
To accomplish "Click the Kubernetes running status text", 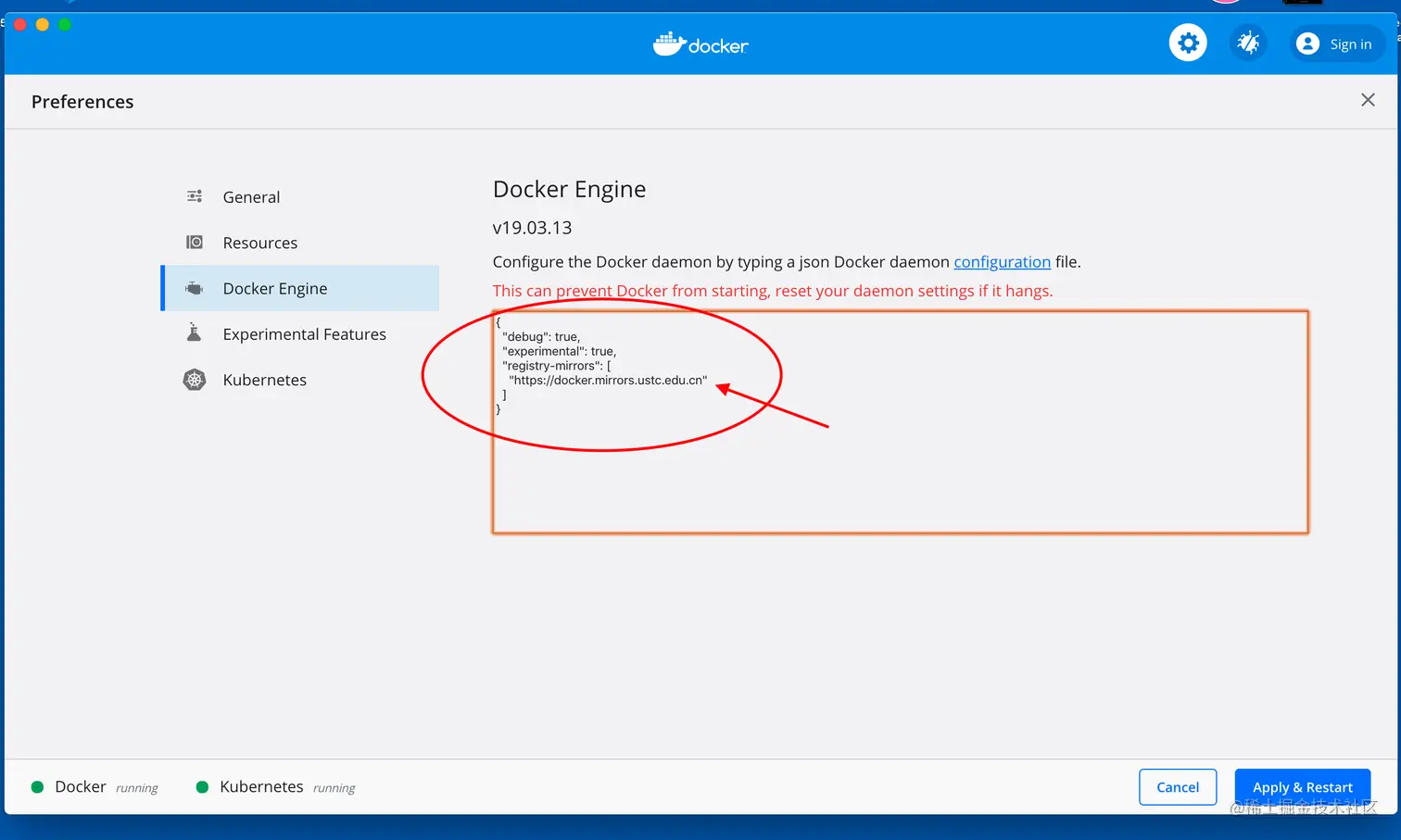I will pos(334,788).
